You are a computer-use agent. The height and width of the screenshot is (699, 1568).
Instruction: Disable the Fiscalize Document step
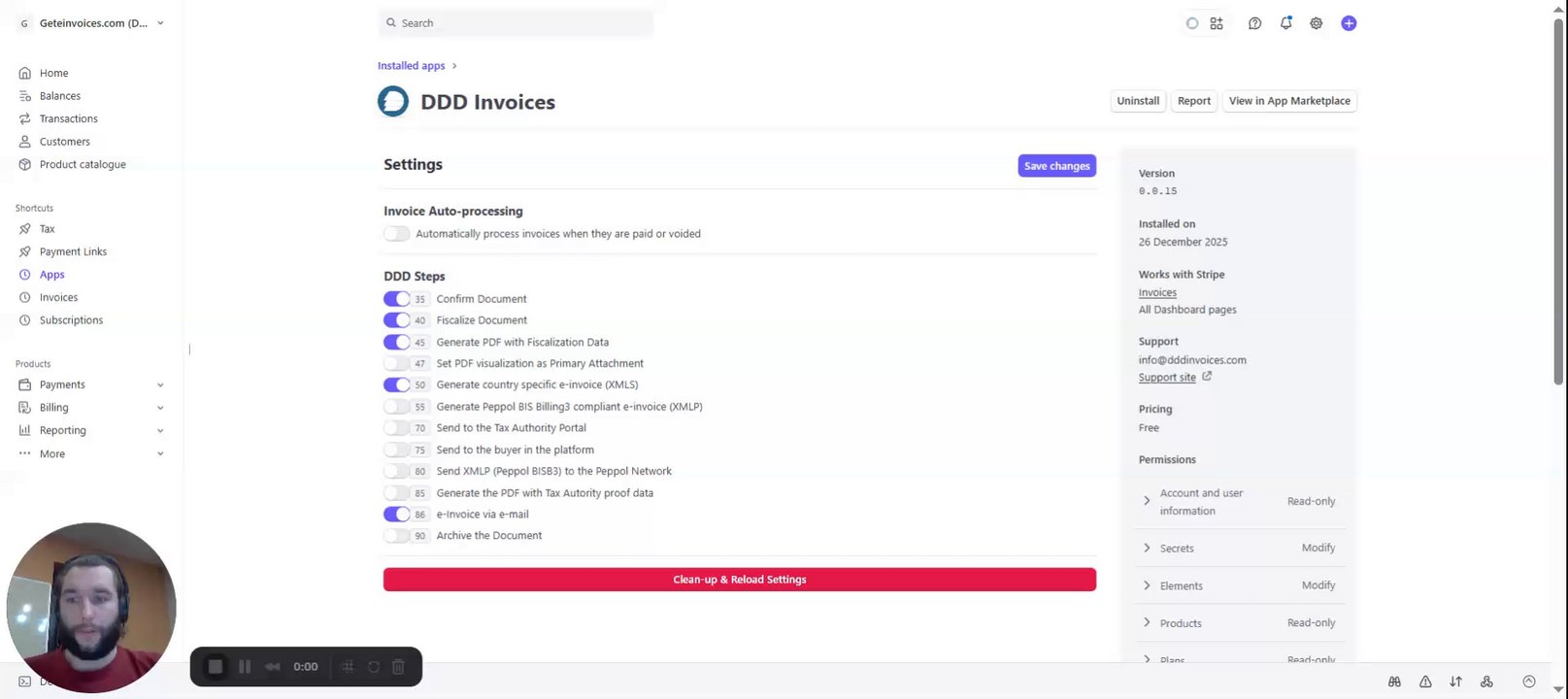point(396,320)
